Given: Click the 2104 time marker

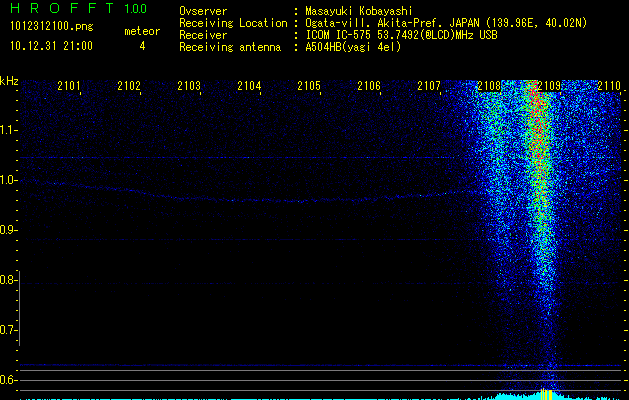Looking at the screenshot, I should [249, 85].
